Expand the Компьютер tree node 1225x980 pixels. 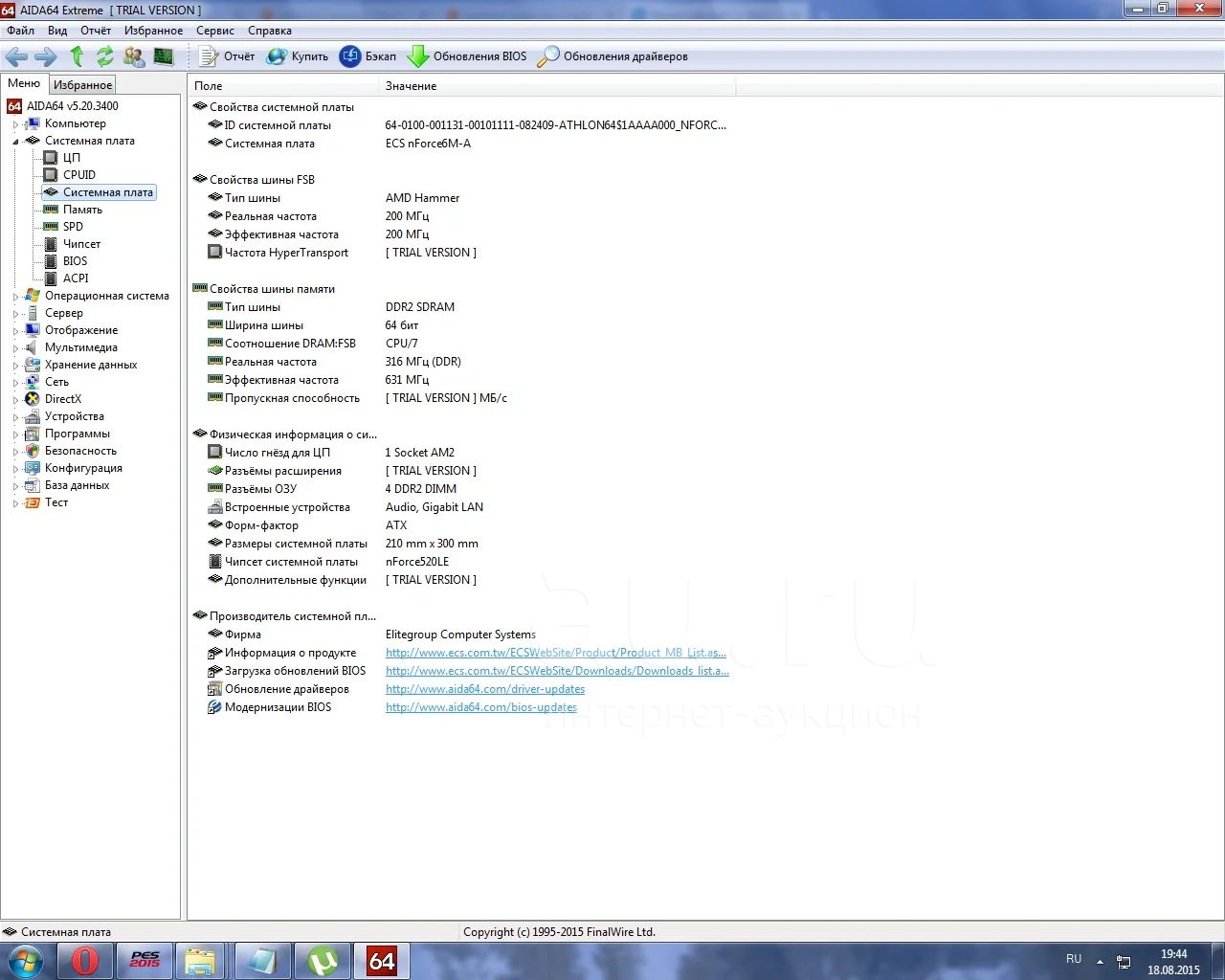pyautogui.click(x=15, y=124)
